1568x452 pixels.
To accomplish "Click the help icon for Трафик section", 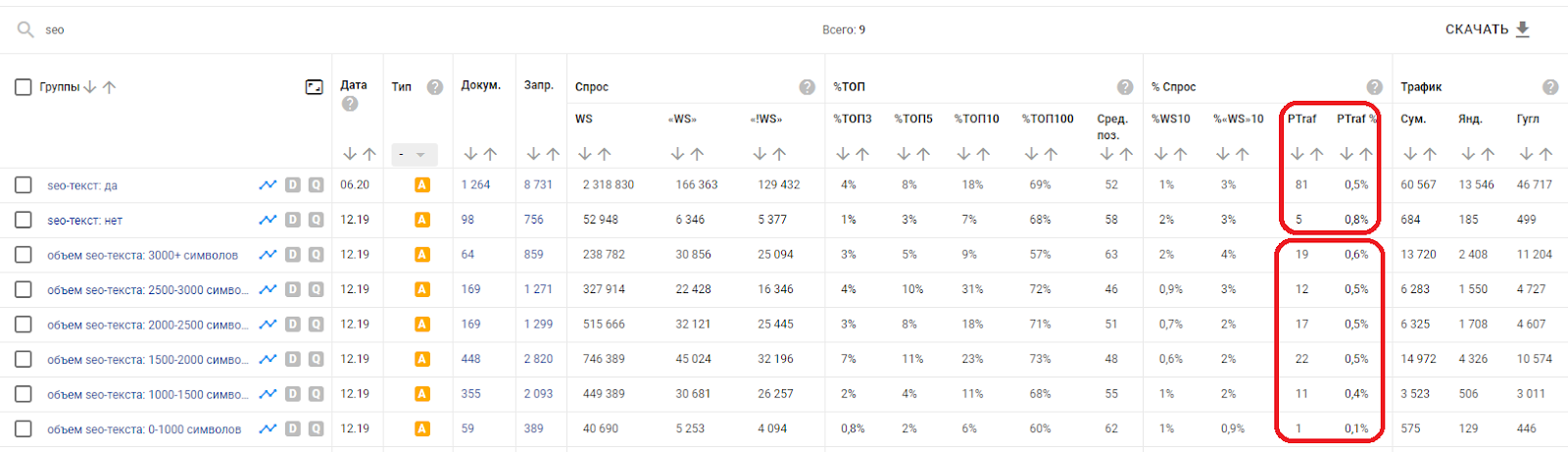I will (x=1550, y=87).
